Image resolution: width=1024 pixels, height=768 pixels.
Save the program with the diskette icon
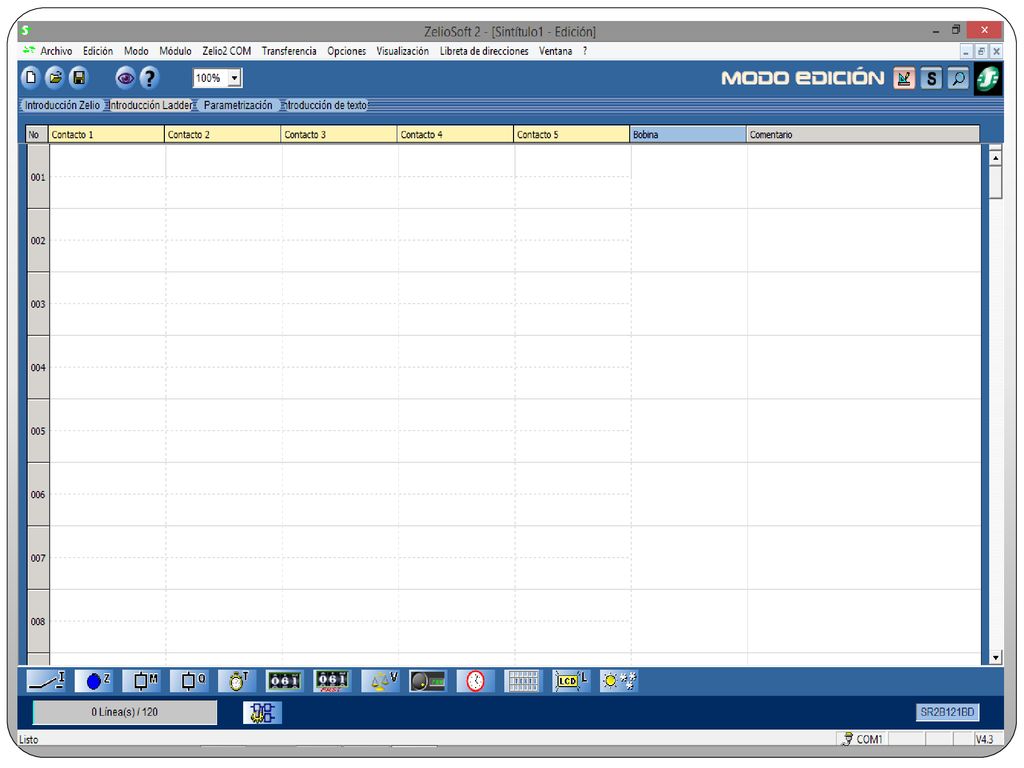[79, 78]
